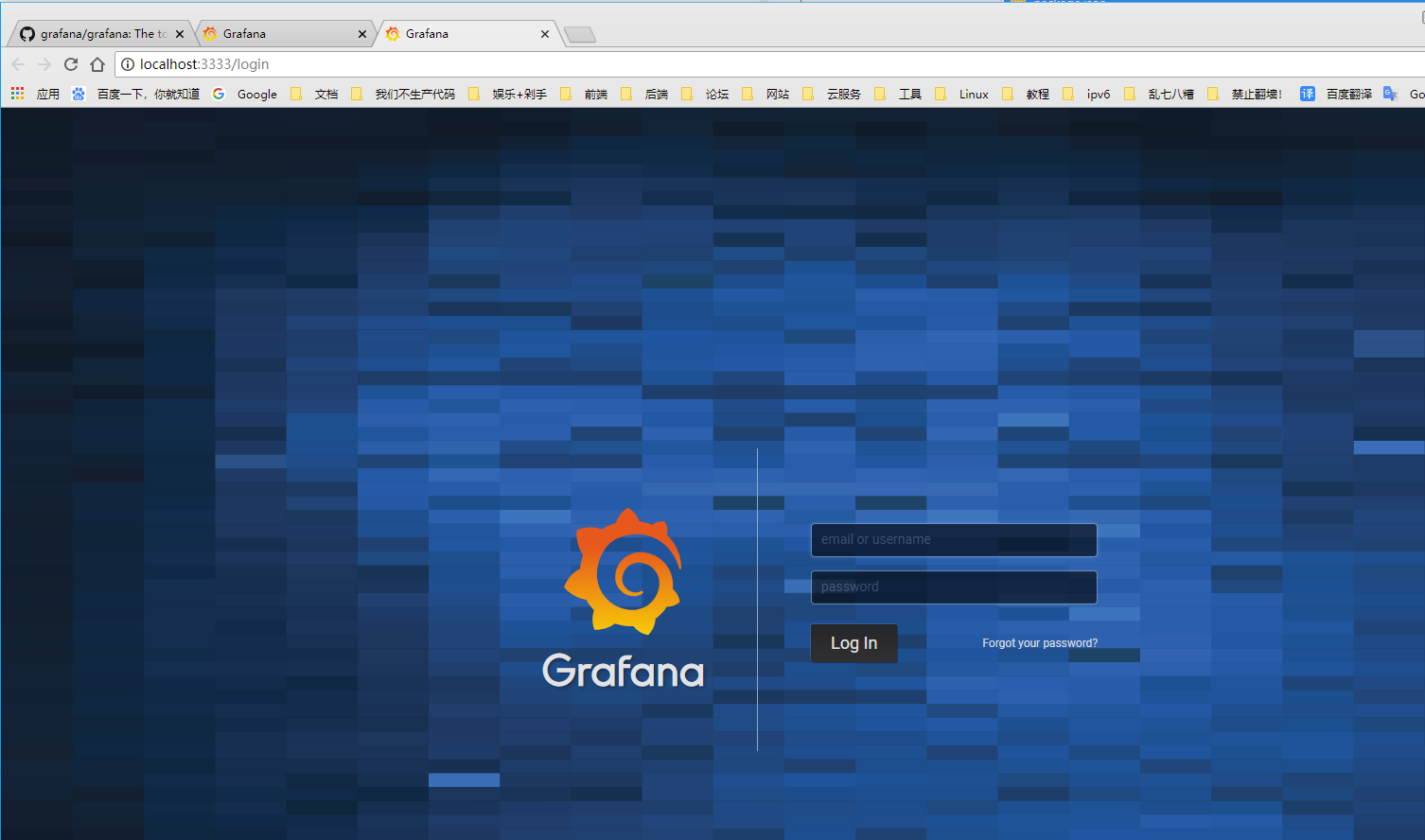The image size is (1425, 840).
Task: Expand the 娱乐+剁手 bookmark folder
Action: pyautogui.click(x=508, y=94)
